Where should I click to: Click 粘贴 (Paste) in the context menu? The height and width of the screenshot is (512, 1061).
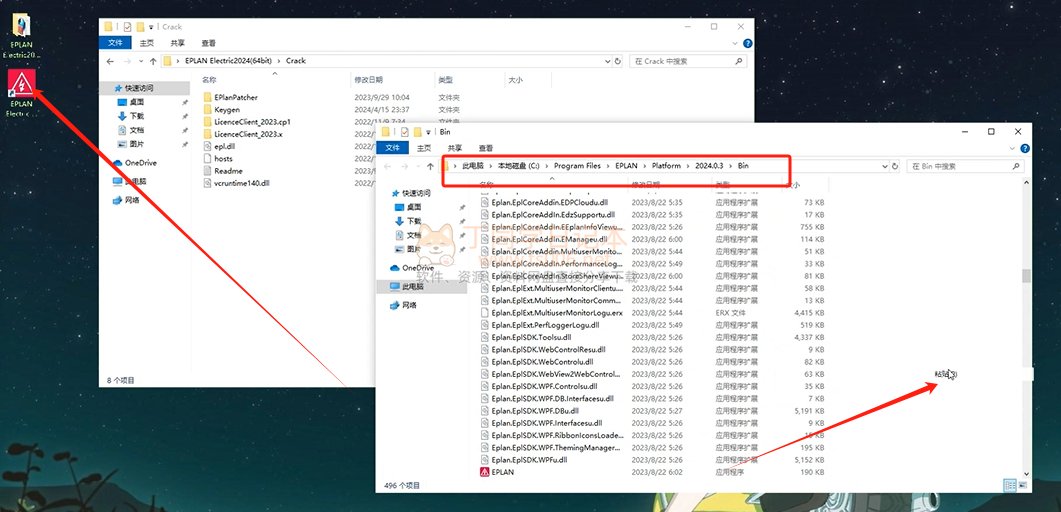(x=945, y=374)
